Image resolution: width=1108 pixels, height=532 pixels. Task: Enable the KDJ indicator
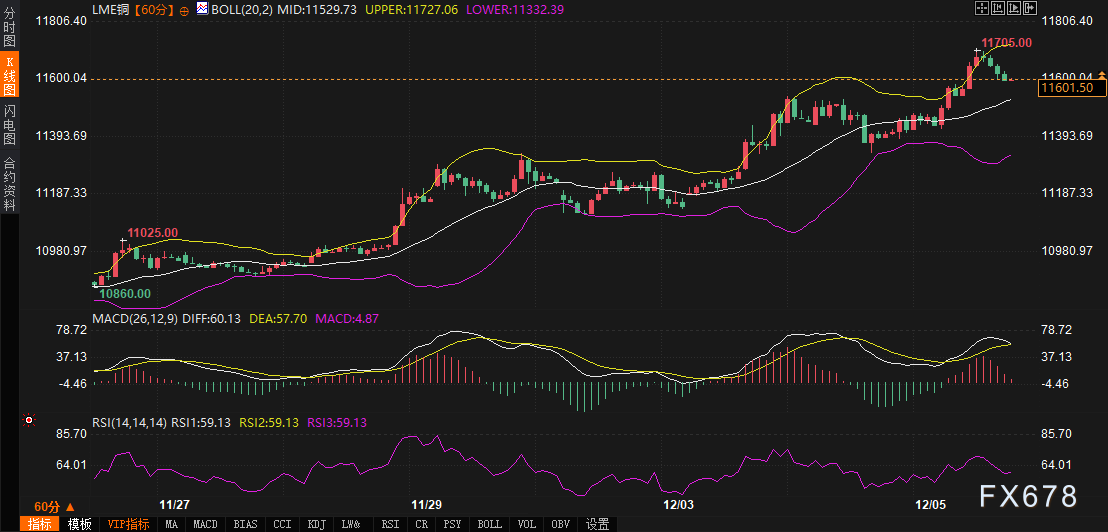pos(316,524)
